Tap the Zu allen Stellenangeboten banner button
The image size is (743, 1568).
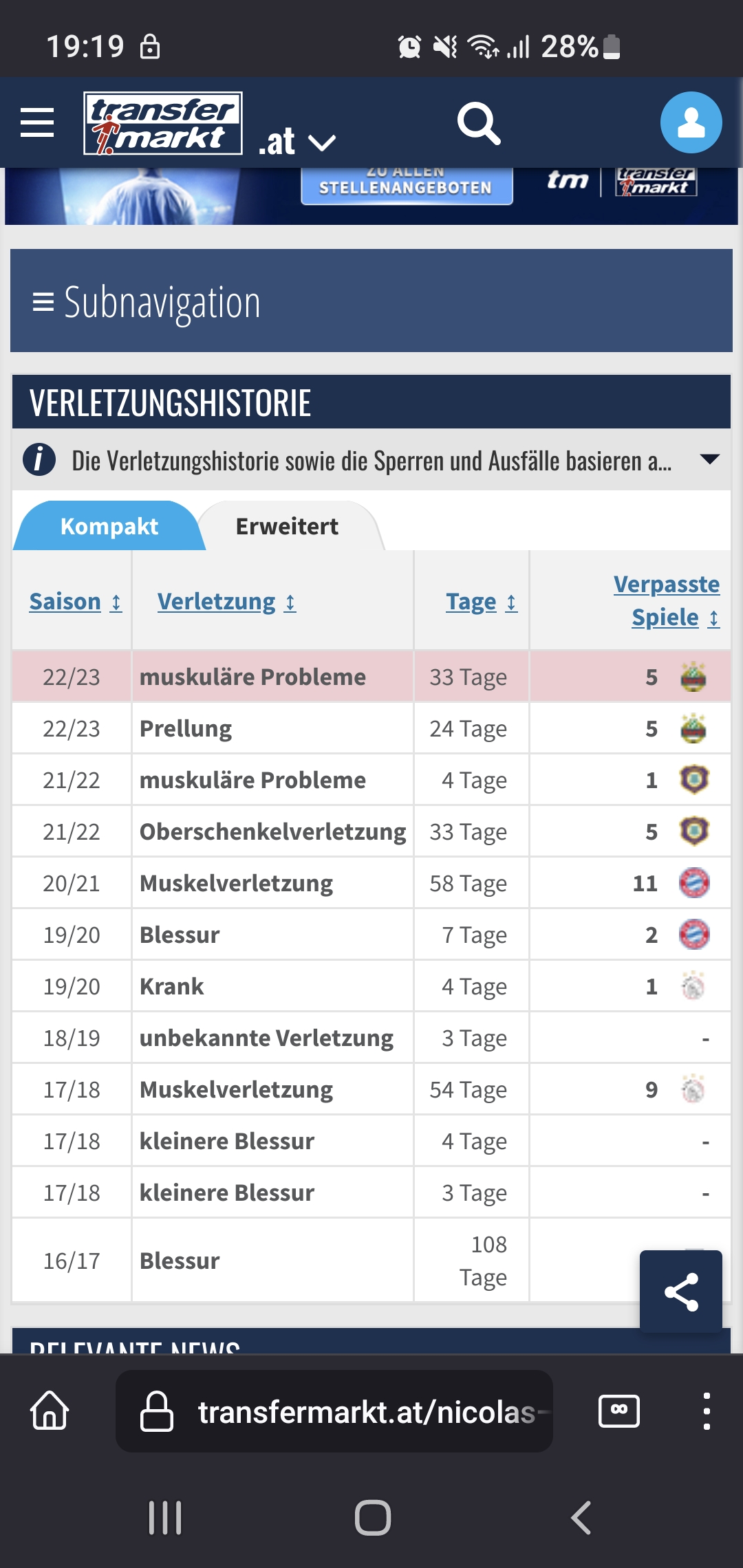coord(407,184)
